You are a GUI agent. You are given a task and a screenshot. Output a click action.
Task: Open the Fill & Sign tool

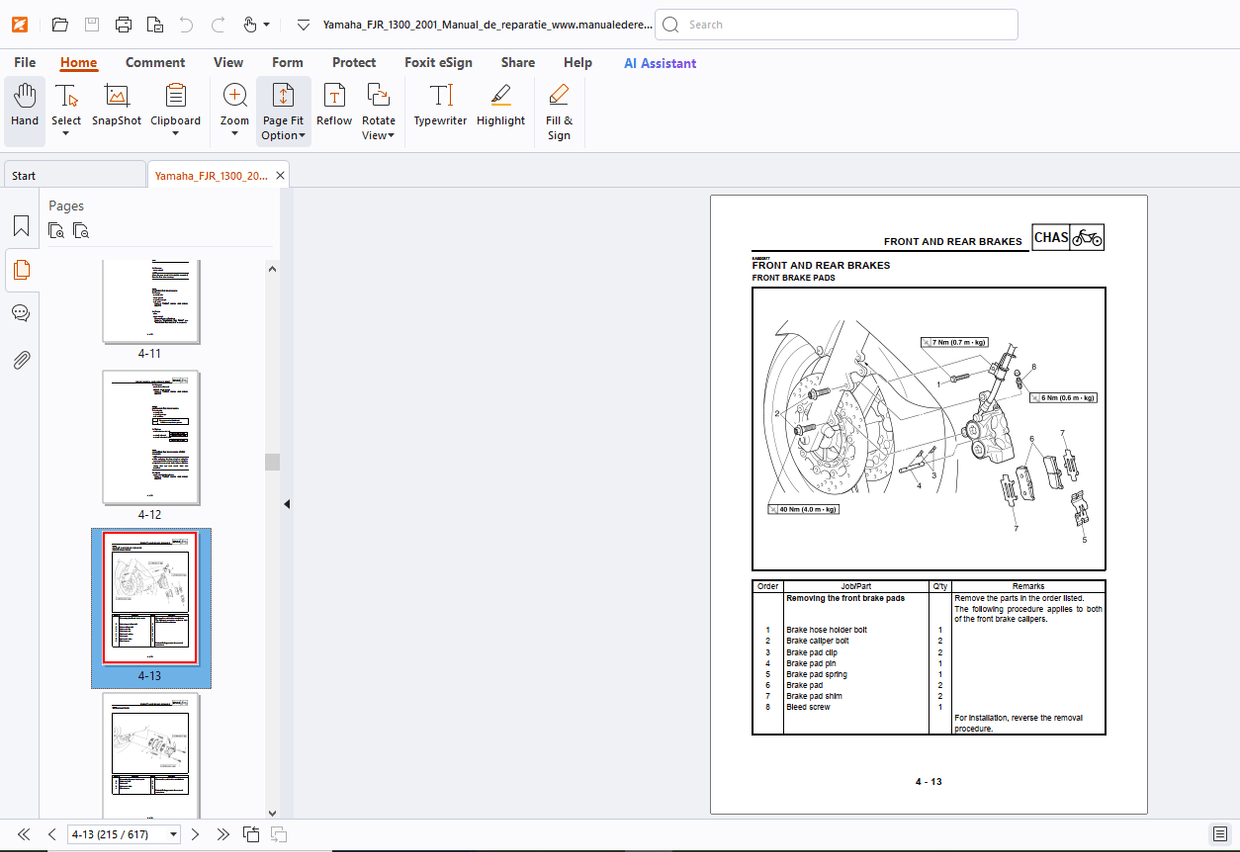point(559,111)
